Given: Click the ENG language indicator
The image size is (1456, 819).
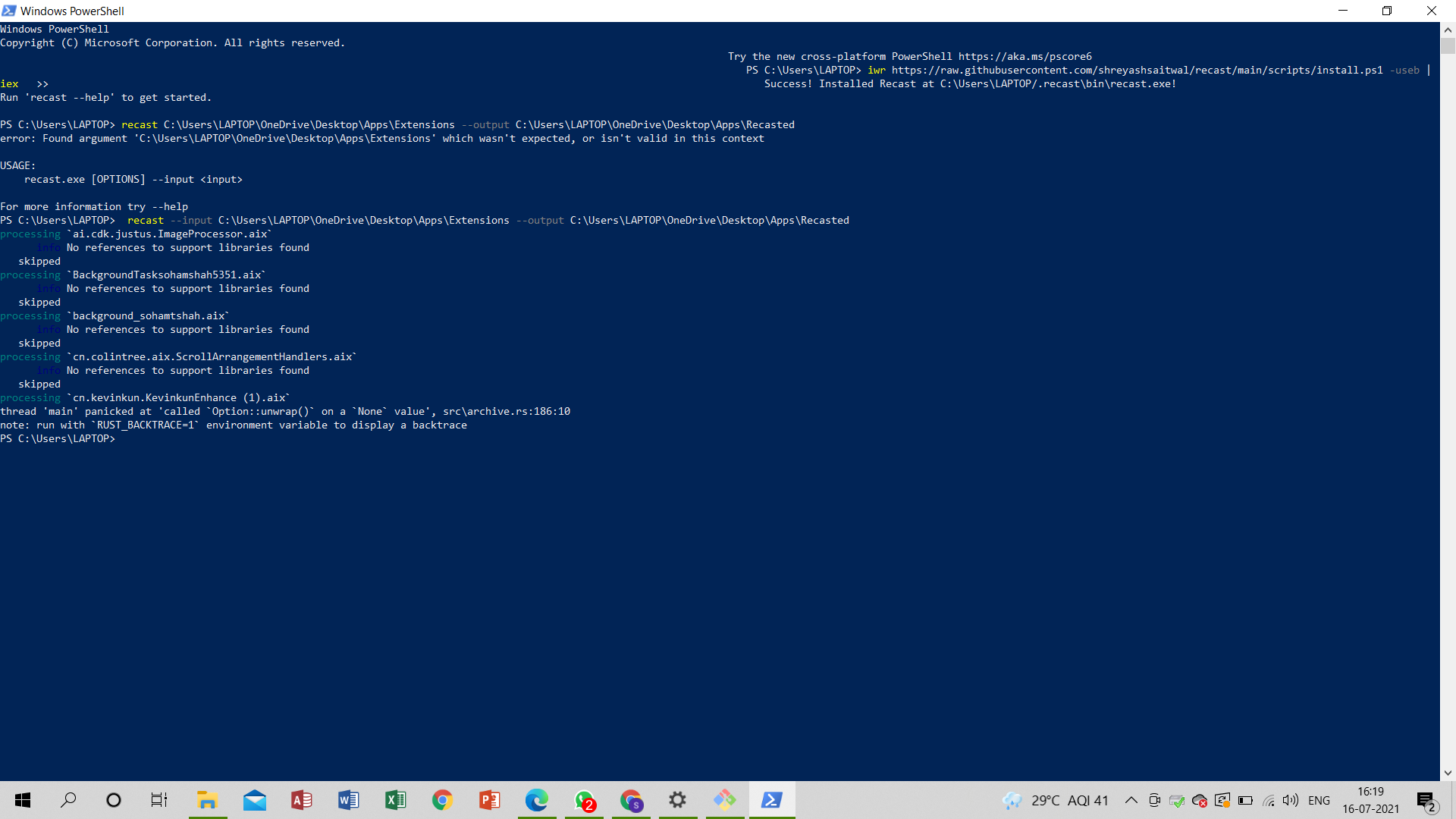Looking at the screenshot, I should click(x=1319, y=800).
